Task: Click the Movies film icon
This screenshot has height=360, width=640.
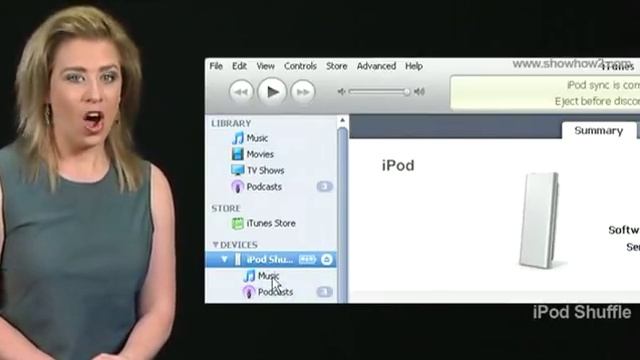Action: (238, 154)
